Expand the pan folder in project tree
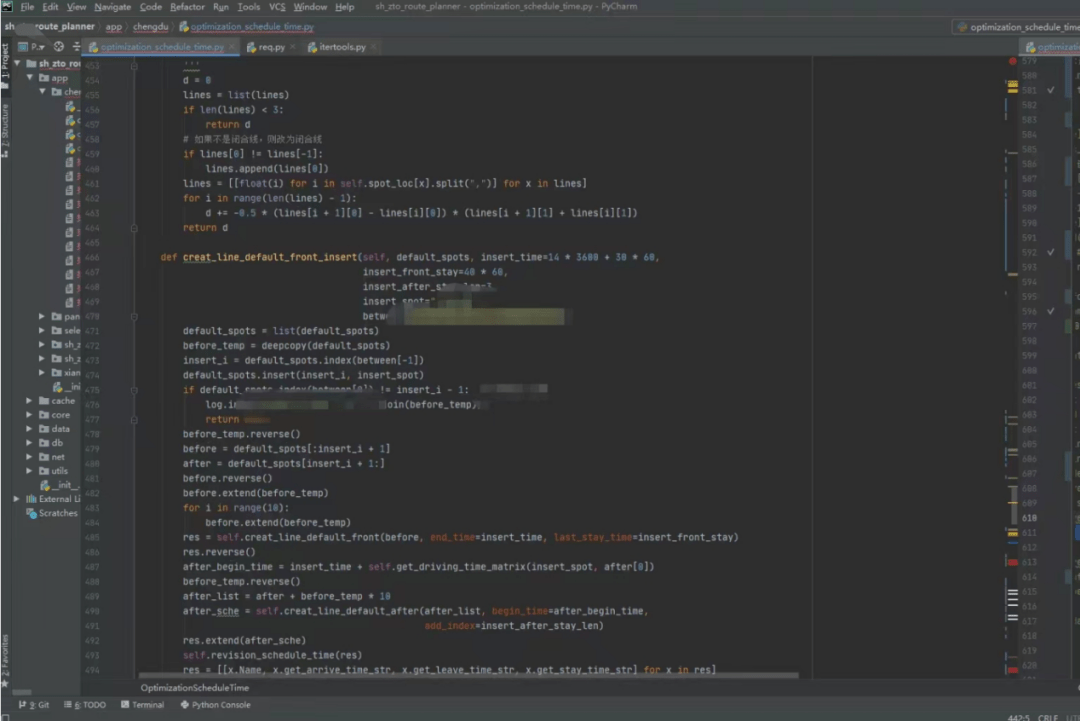The width and height of the screenshot is (1080, 721). pyautogui.click(x=42, y=317)
